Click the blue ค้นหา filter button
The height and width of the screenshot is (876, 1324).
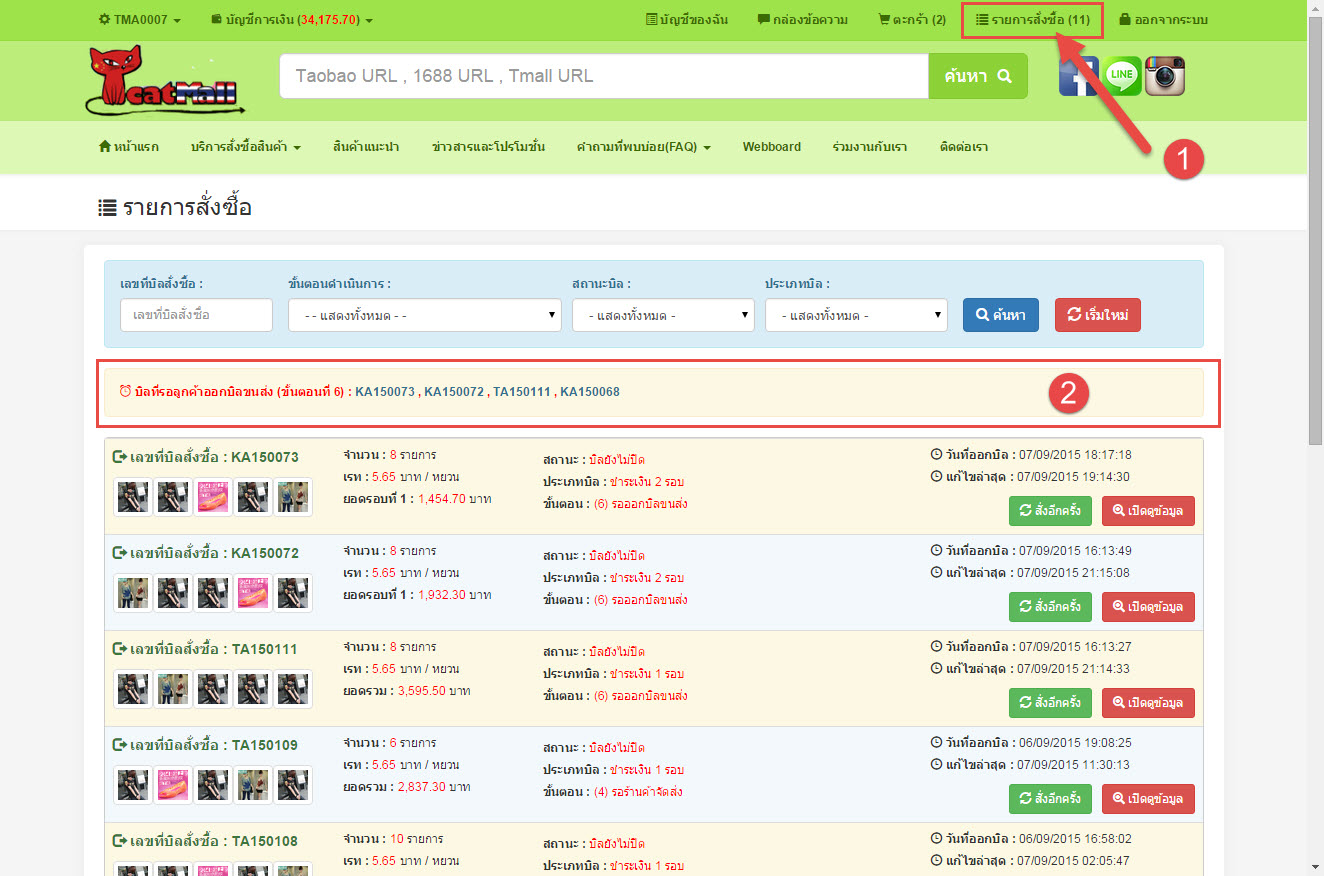(1000, 315)
